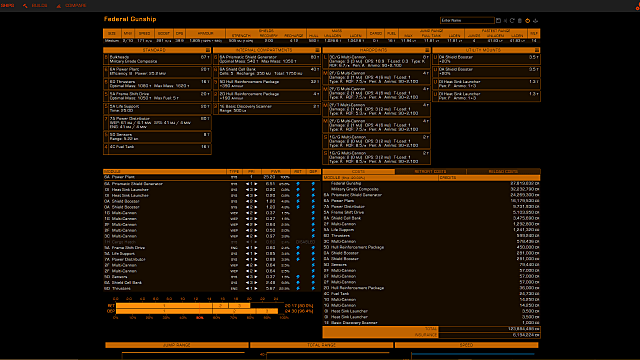640x360 pixels.
Task: Click retracted lightning icon for Prismatic Shield Generator
Action: pos(298,184)
